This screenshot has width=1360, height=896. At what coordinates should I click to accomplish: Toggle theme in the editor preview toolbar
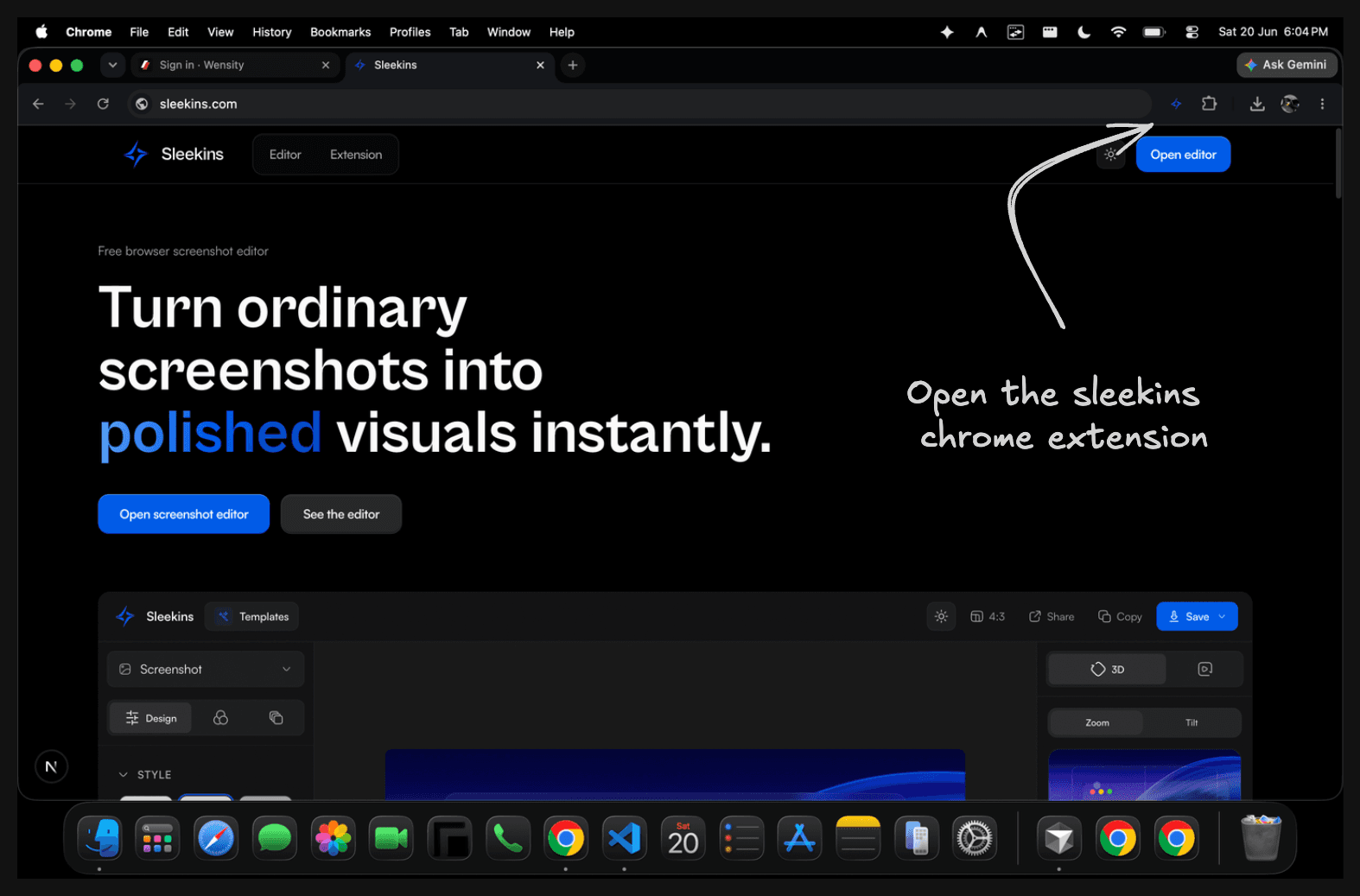pyautogui.click(x=941, y=616)
